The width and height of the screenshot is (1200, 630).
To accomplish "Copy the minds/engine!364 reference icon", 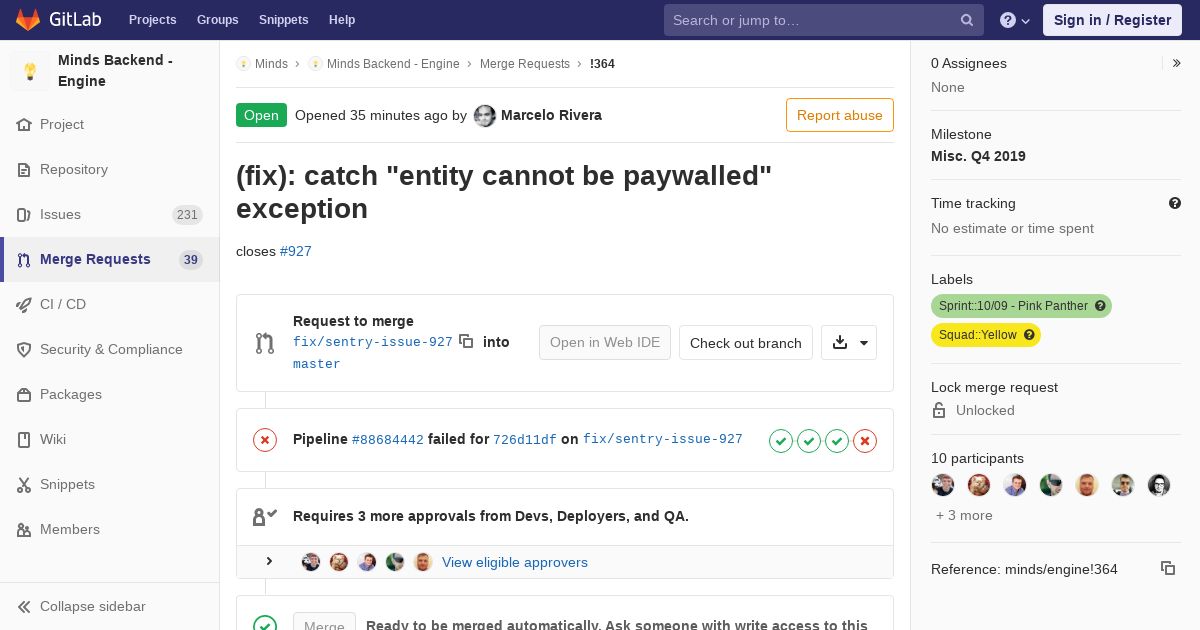I will [x=1168, y=568].
